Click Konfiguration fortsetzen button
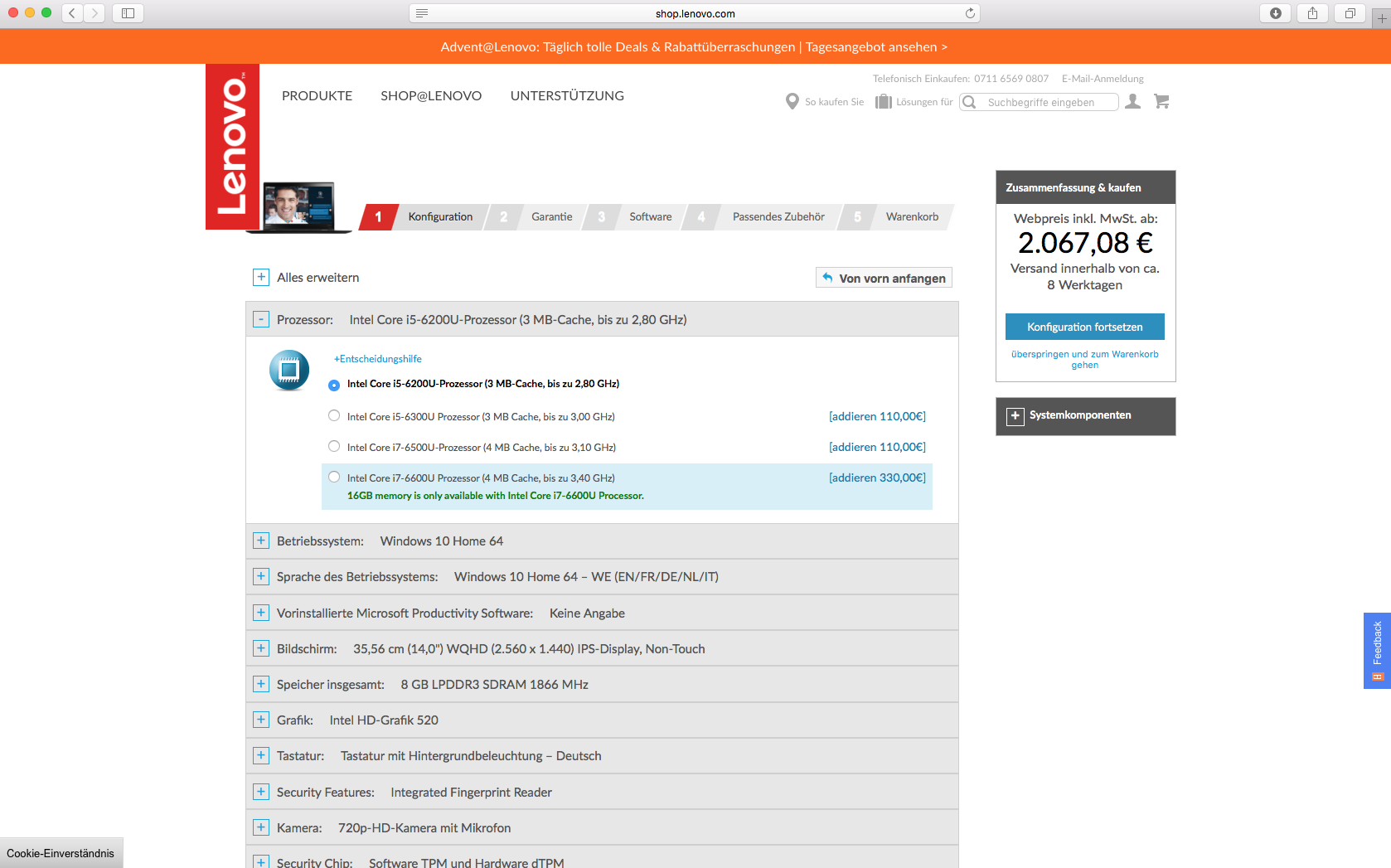 click(1084, 327)
